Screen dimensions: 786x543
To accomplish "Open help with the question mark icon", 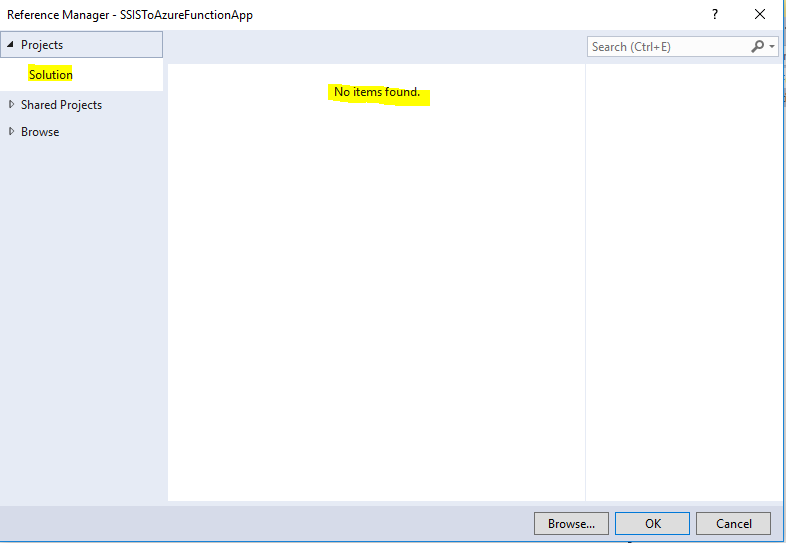I will click(715, 15).
